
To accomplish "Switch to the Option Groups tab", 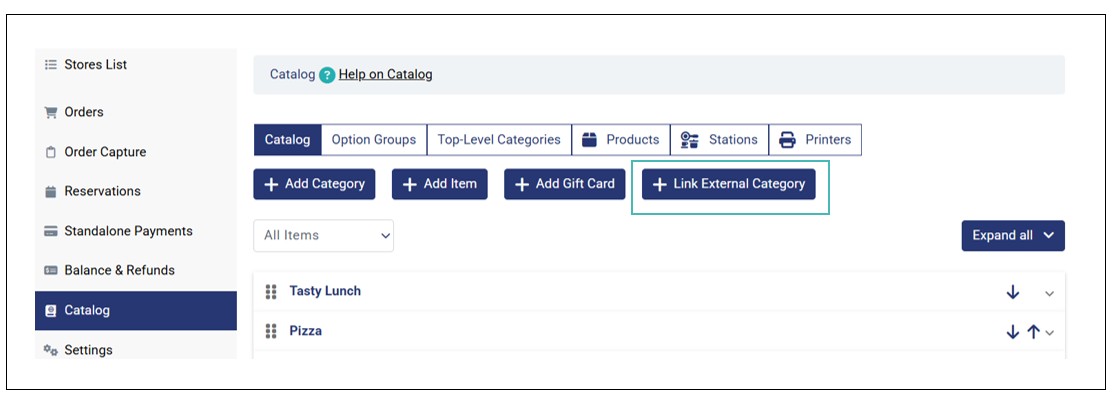I will 374,140.
